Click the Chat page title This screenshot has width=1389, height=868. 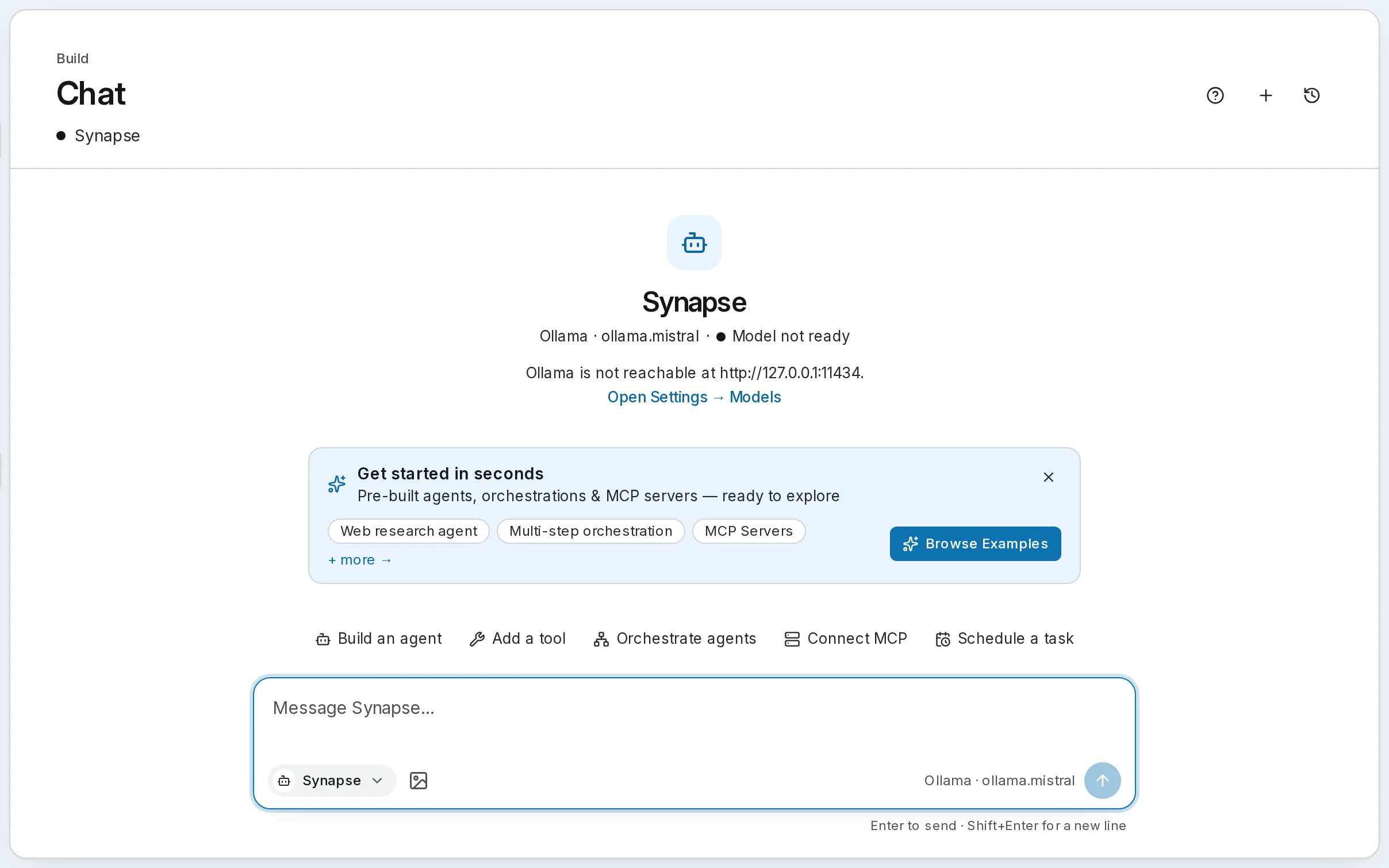tap(91, 93)
